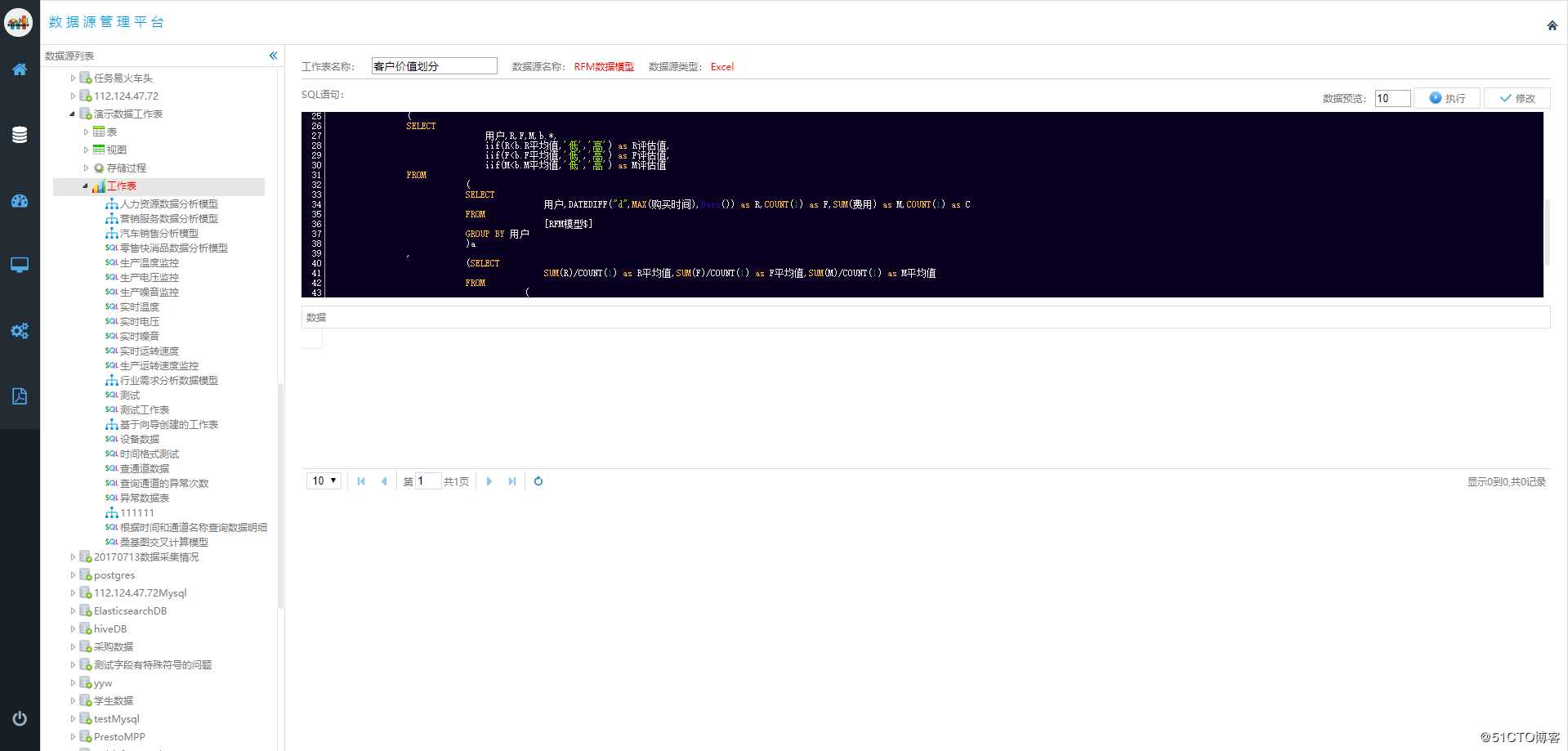Open the monitor screen sidebar icon
This screenshot has height=751, width=1568.
(x=20, y=265)
